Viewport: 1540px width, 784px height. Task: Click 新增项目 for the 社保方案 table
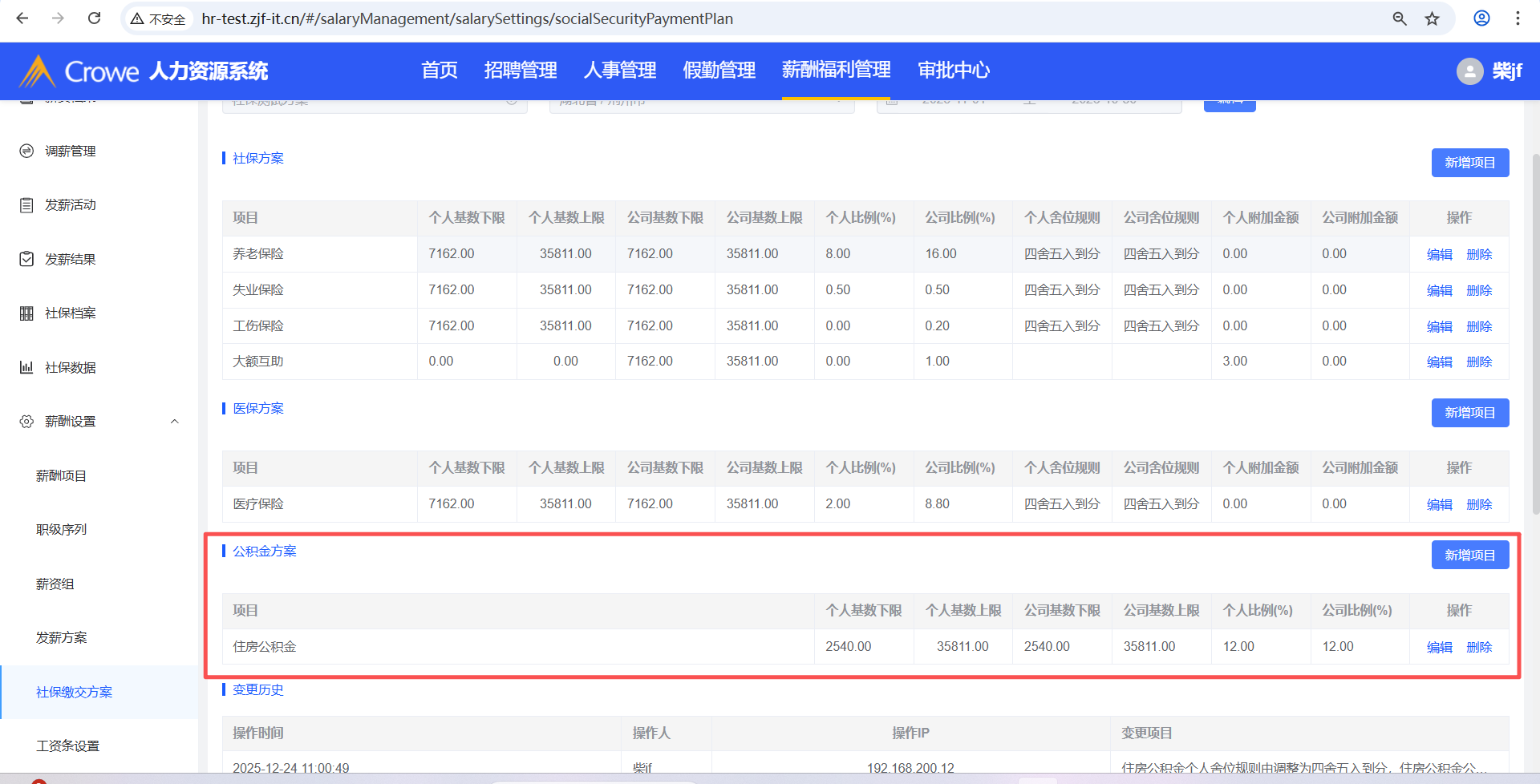point(1469,163)
